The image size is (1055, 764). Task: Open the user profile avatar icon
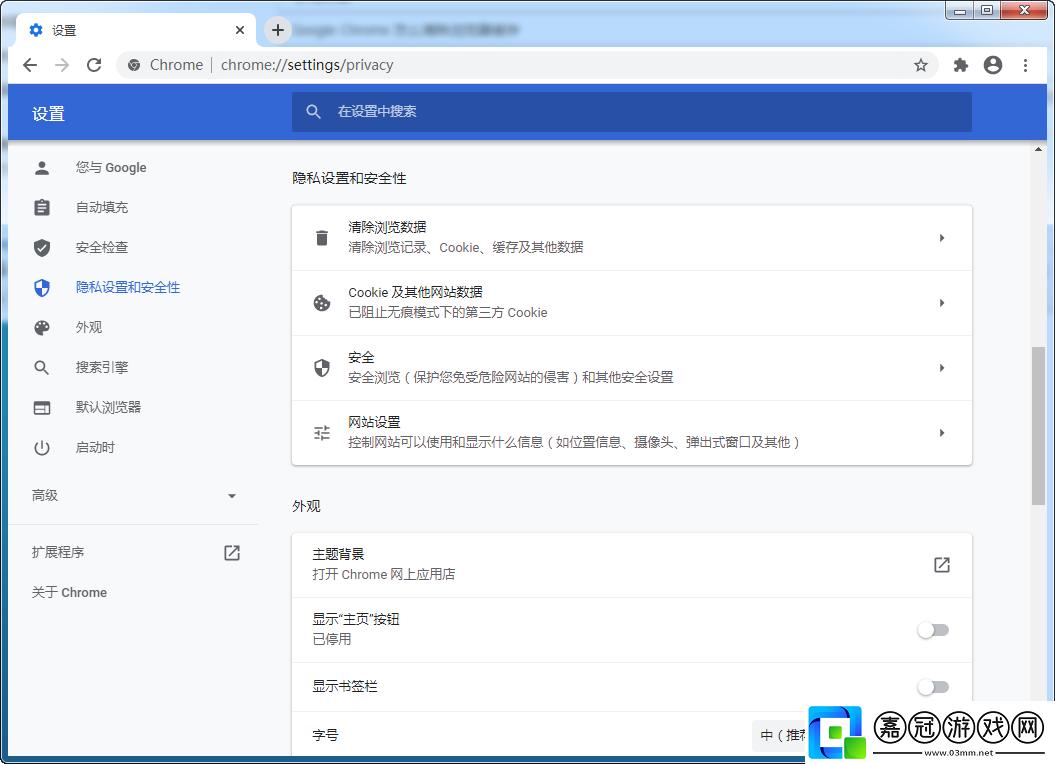point(993,65)
